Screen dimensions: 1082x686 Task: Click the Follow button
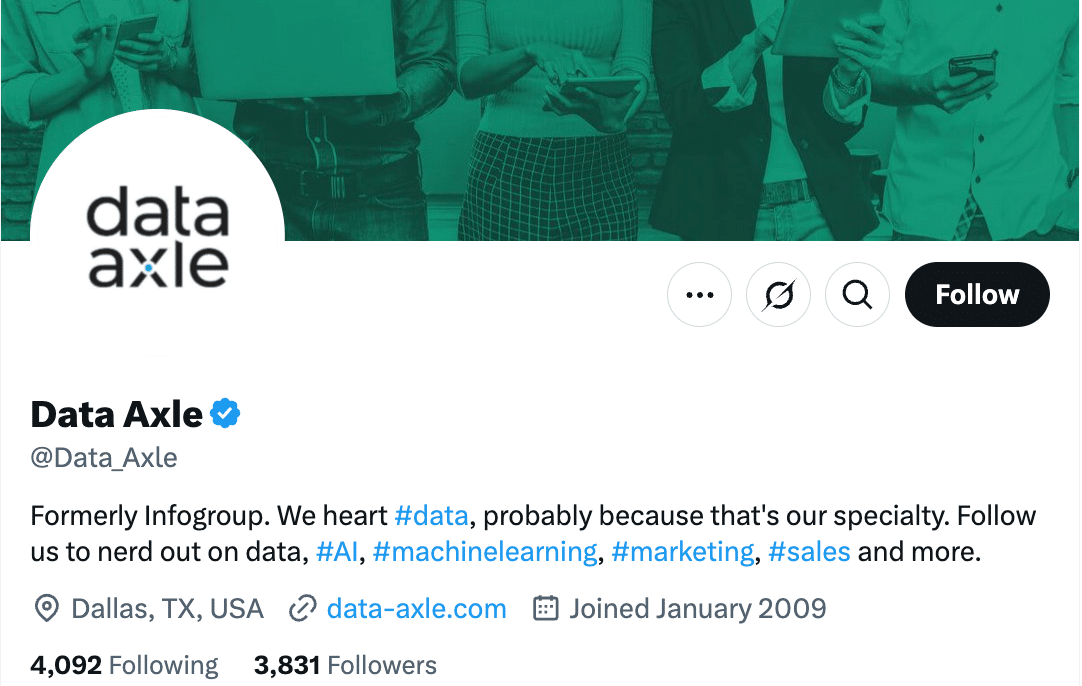click(x=977, y=294)
